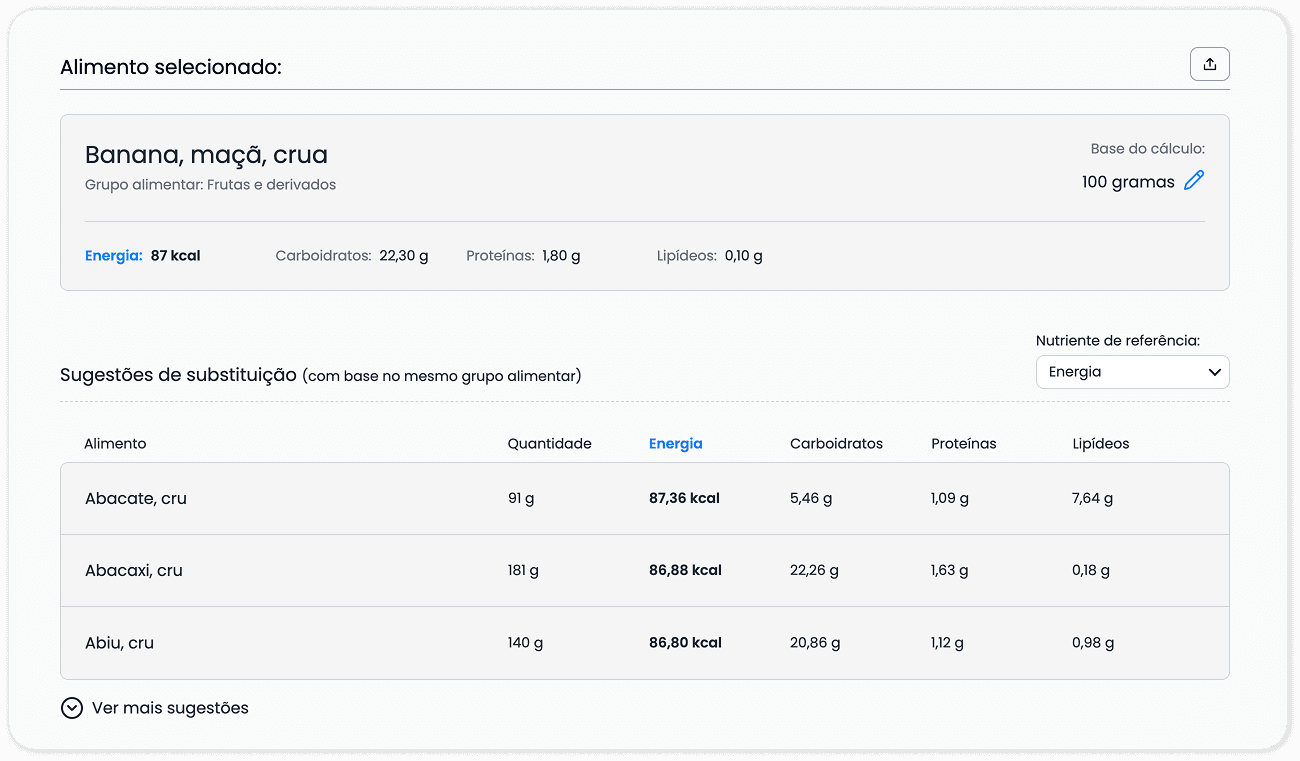This screenshot has height=761, width=1300.
Task: Sort table by the Lipídeos column
Action: click(x=1100, y=443)
